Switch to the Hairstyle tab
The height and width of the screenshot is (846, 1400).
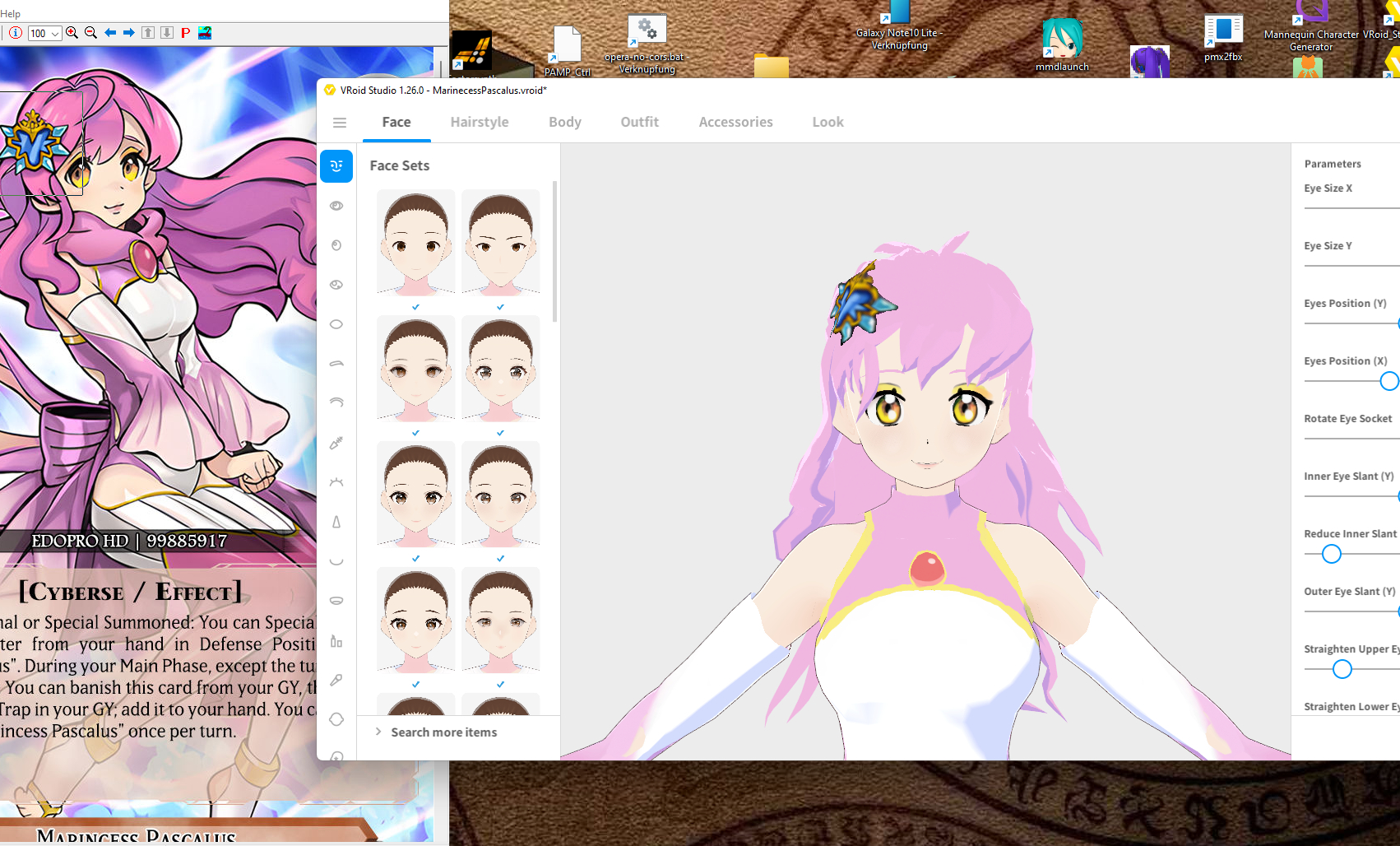(x=480, y=122)
